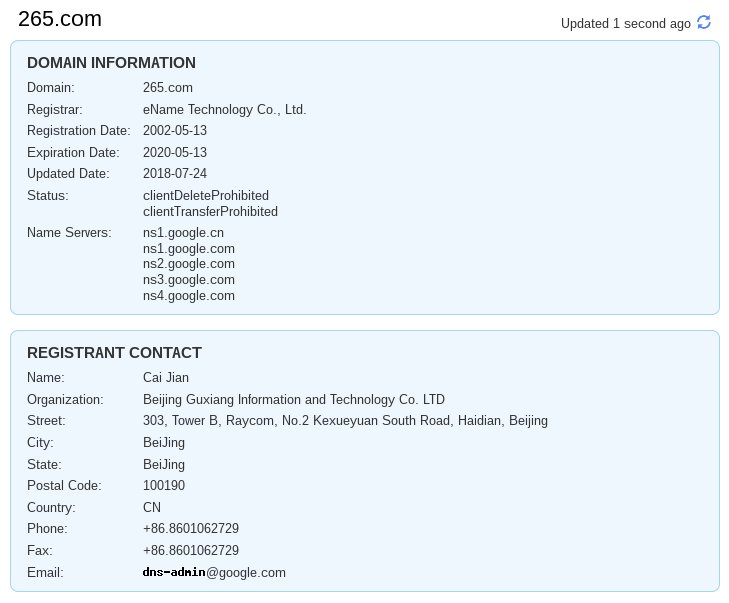
Task: Click the Phone number +86.8601062729
Action: [x=191, y=528]
